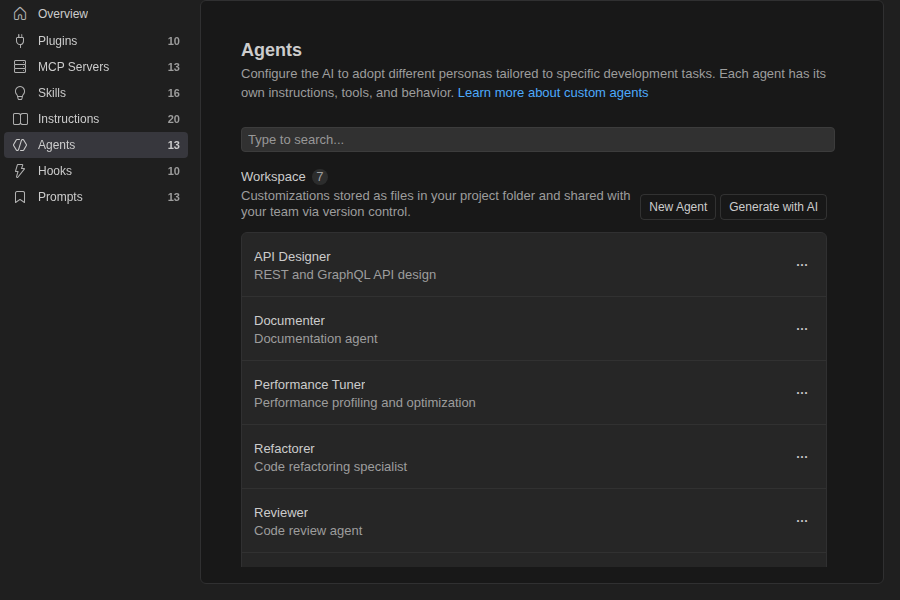900x600 pixels.
Task: Click the Workspace section heading
Action: point(273,177)
